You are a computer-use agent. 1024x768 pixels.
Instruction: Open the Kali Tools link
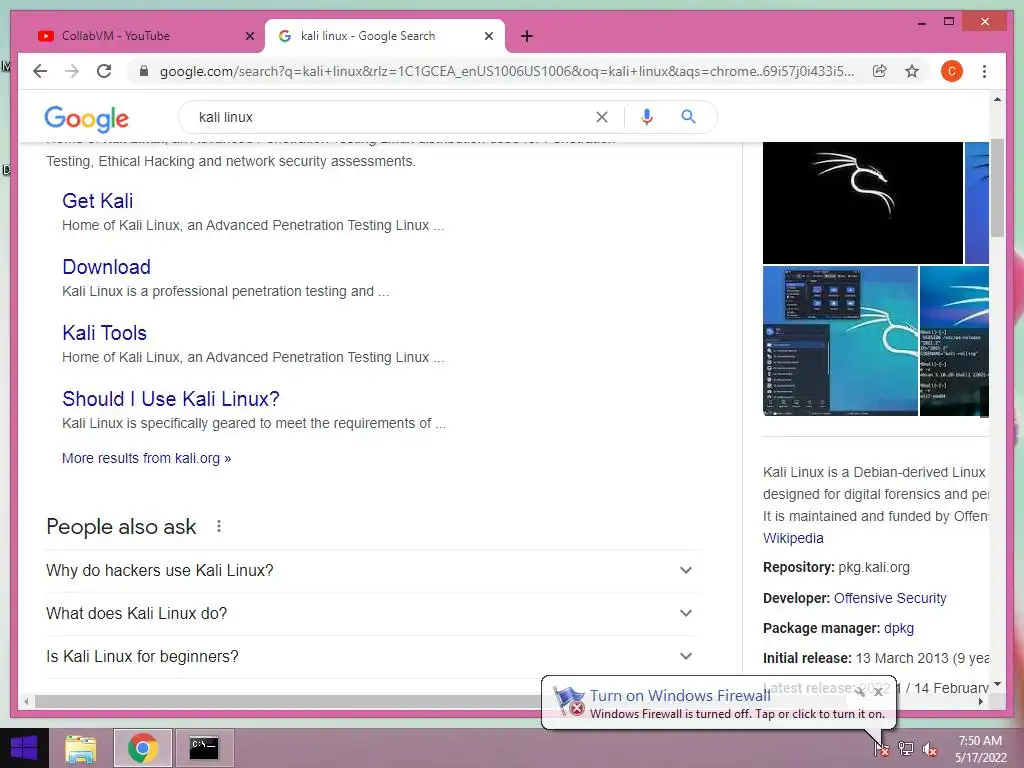(x=104, y=332)
